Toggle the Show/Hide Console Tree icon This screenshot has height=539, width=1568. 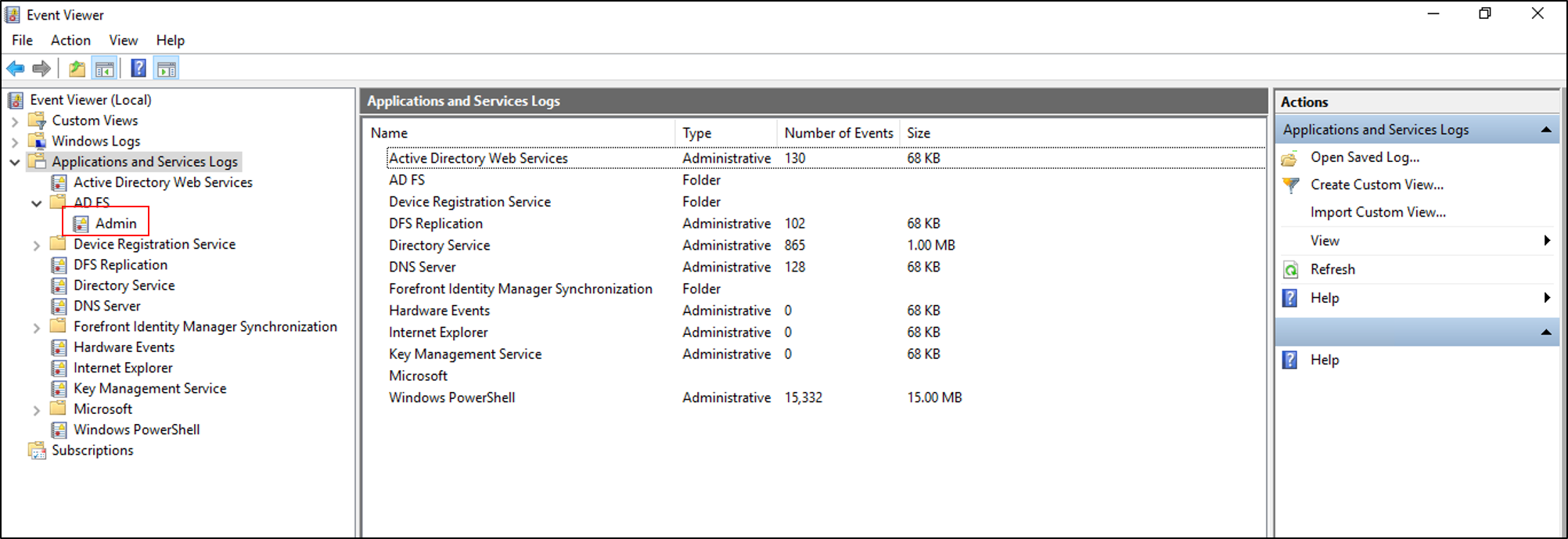[x=104, y=69]
